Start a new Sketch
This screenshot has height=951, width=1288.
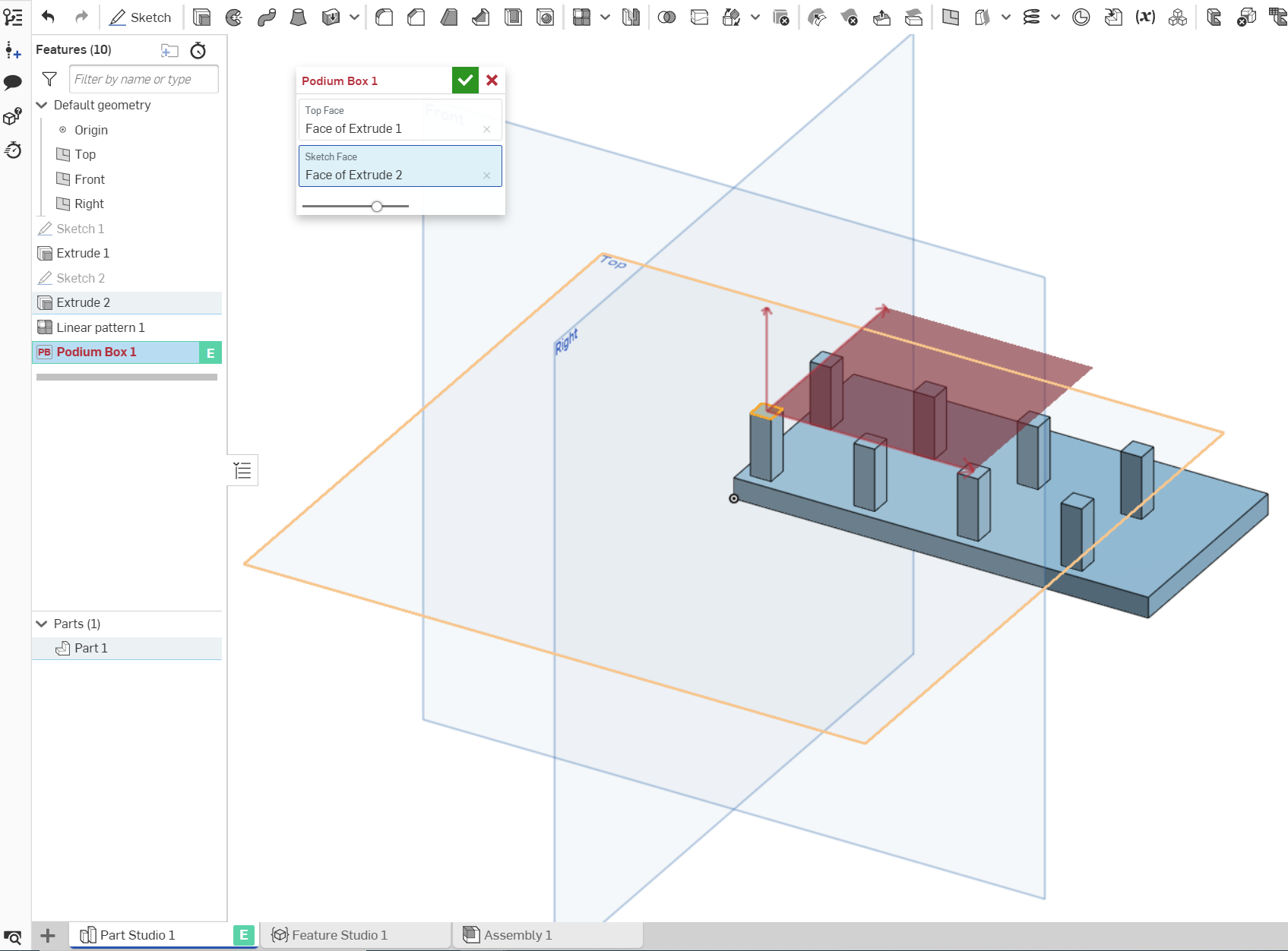pos(141,17)
